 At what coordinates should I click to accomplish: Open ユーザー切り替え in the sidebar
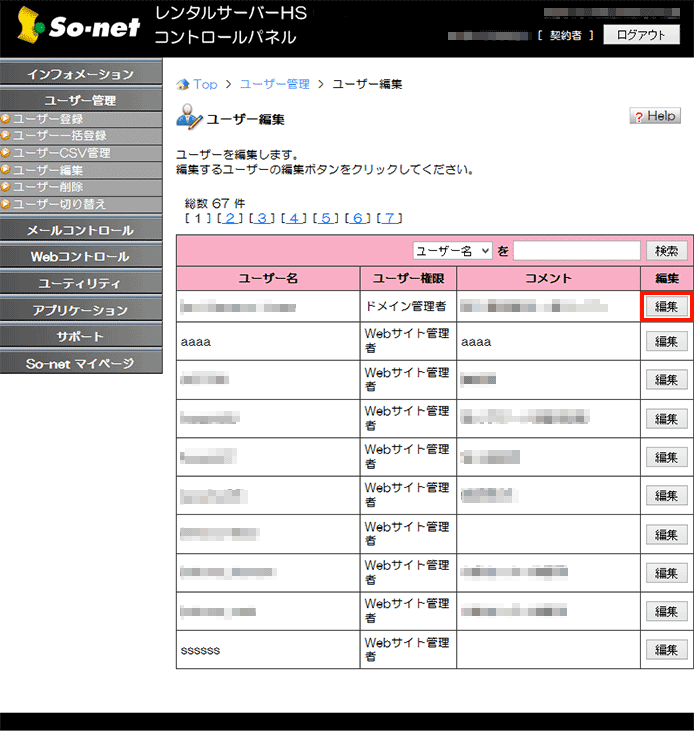[59, 204]
